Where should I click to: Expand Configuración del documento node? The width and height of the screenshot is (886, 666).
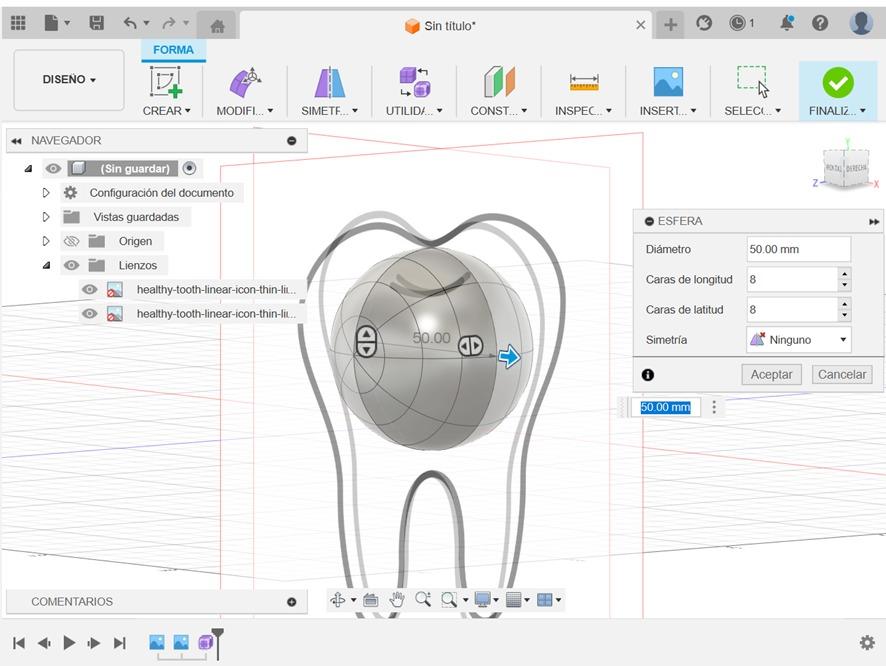46,193
